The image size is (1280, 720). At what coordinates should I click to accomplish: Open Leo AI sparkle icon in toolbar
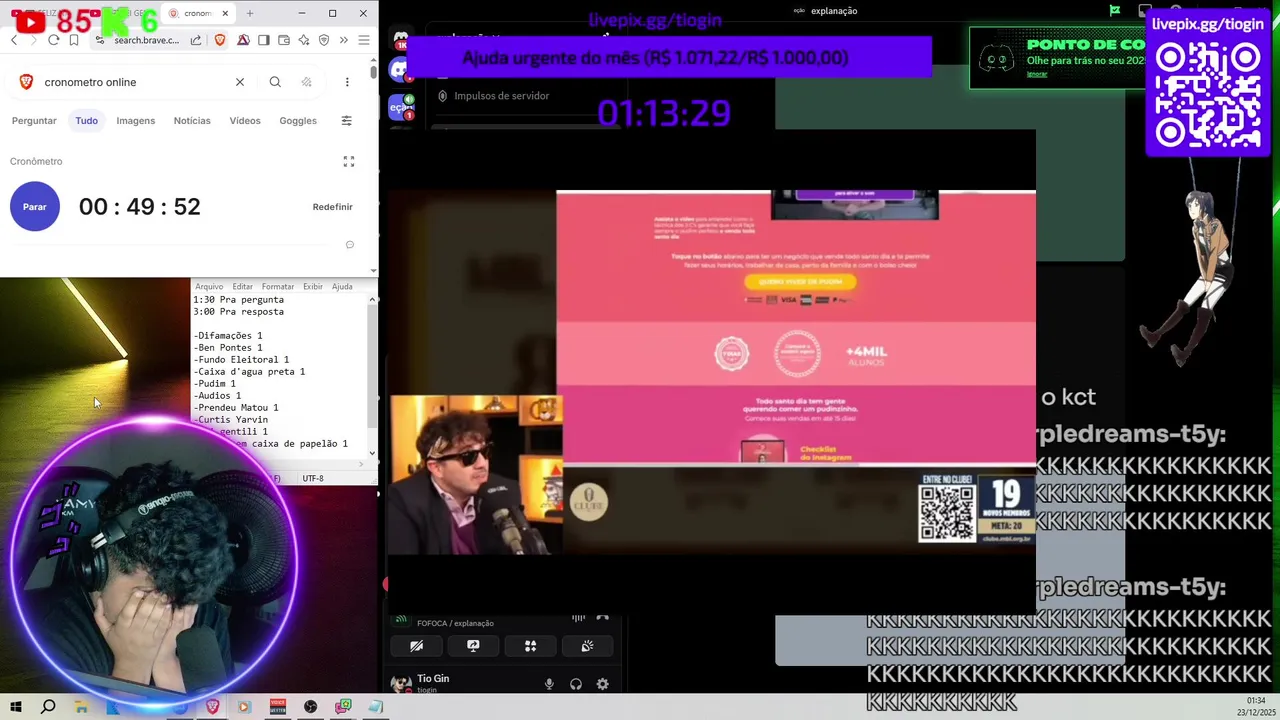(304, 40)
